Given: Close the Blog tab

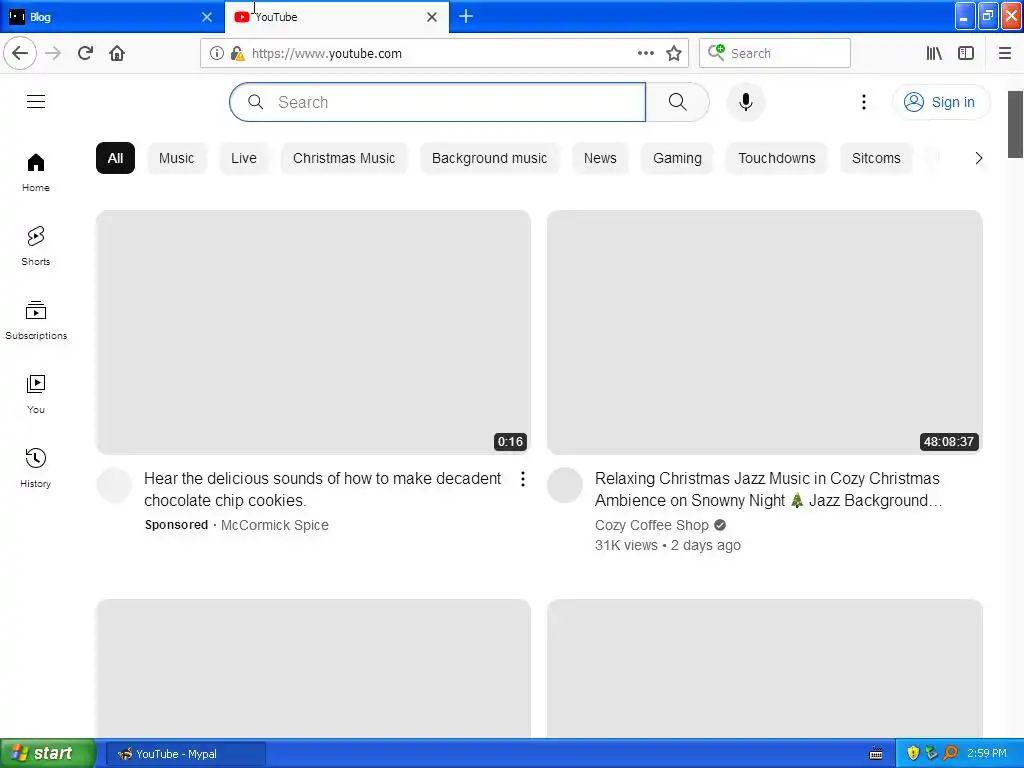Looking at the screenshot, I should coord(206,17).
